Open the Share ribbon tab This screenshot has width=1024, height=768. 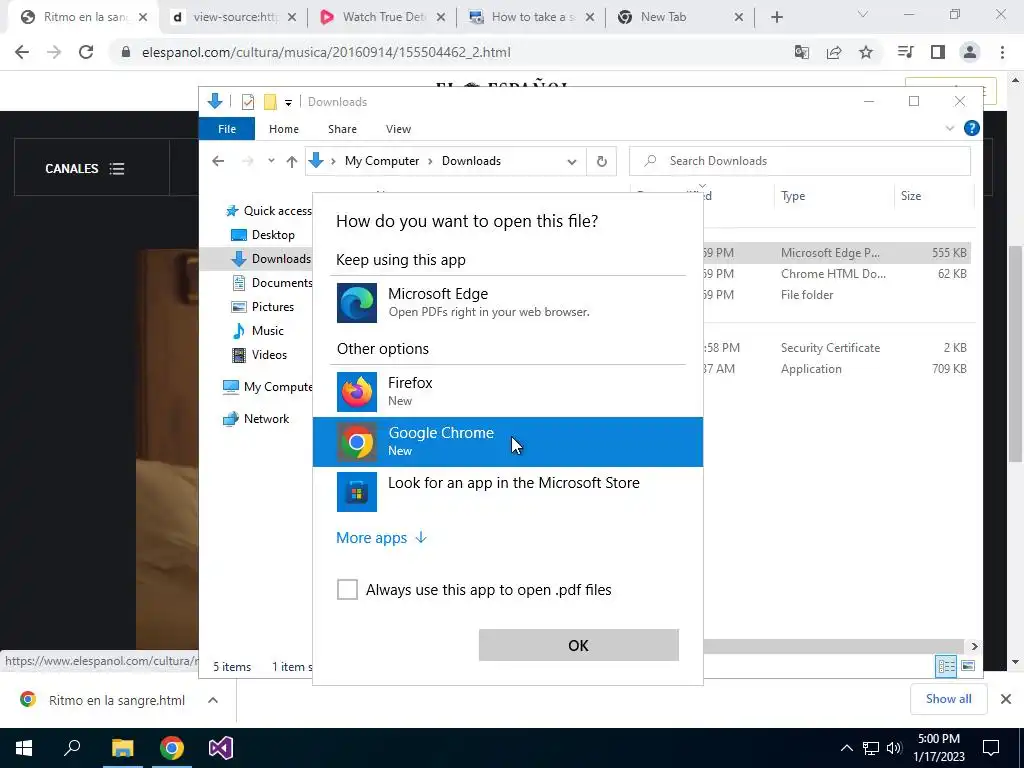342,129
